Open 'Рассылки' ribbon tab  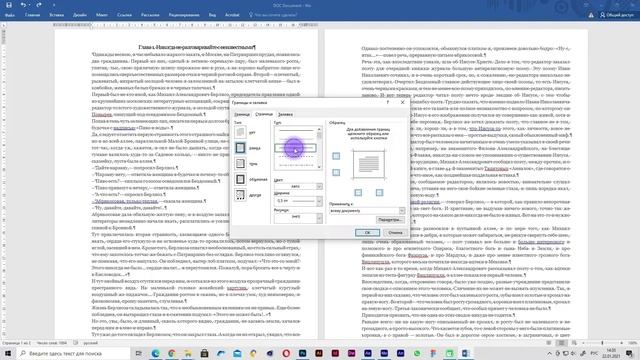[x=150, y=15]
